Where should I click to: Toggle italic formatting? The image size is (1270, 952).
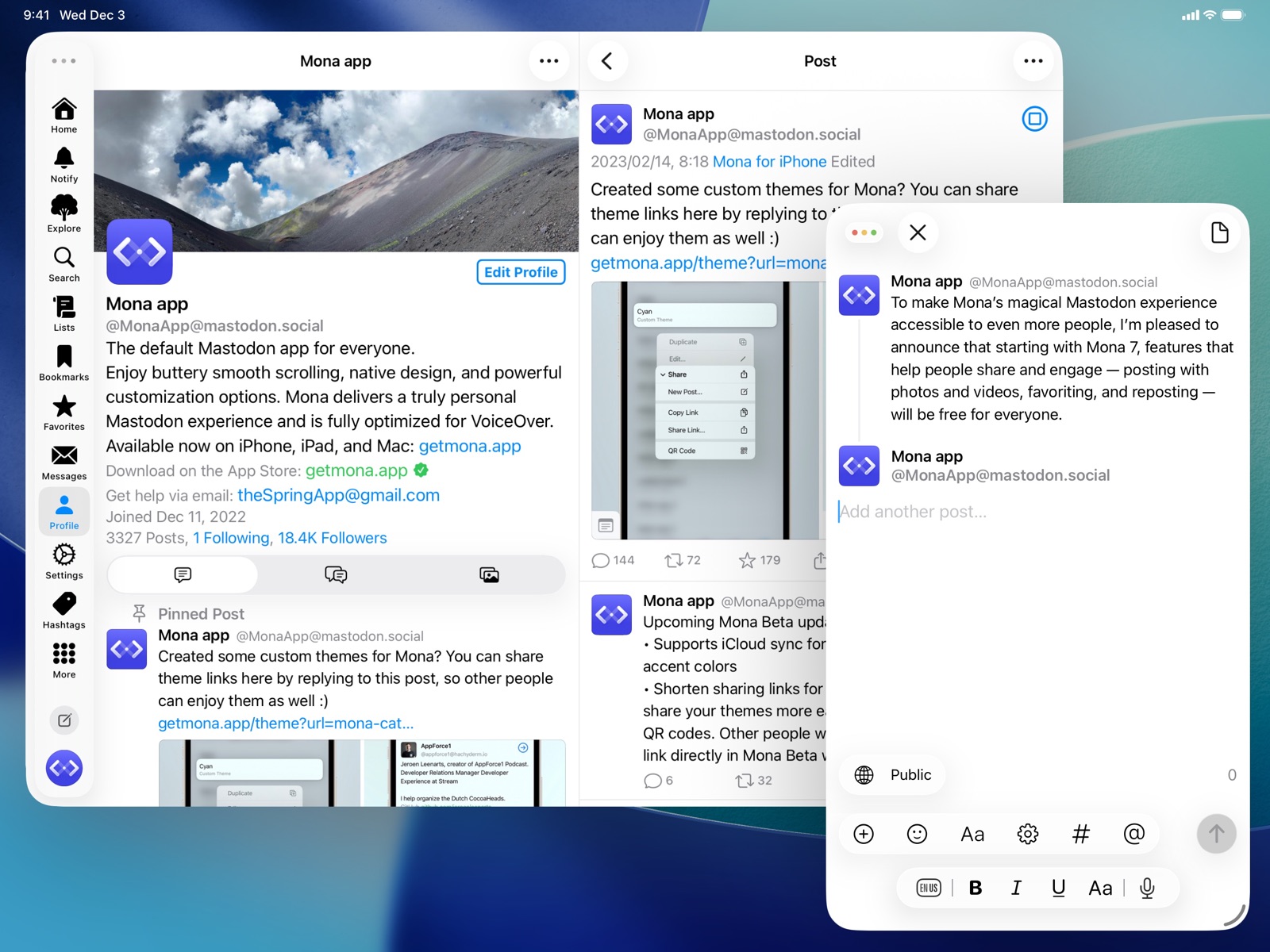point(1016,888)
